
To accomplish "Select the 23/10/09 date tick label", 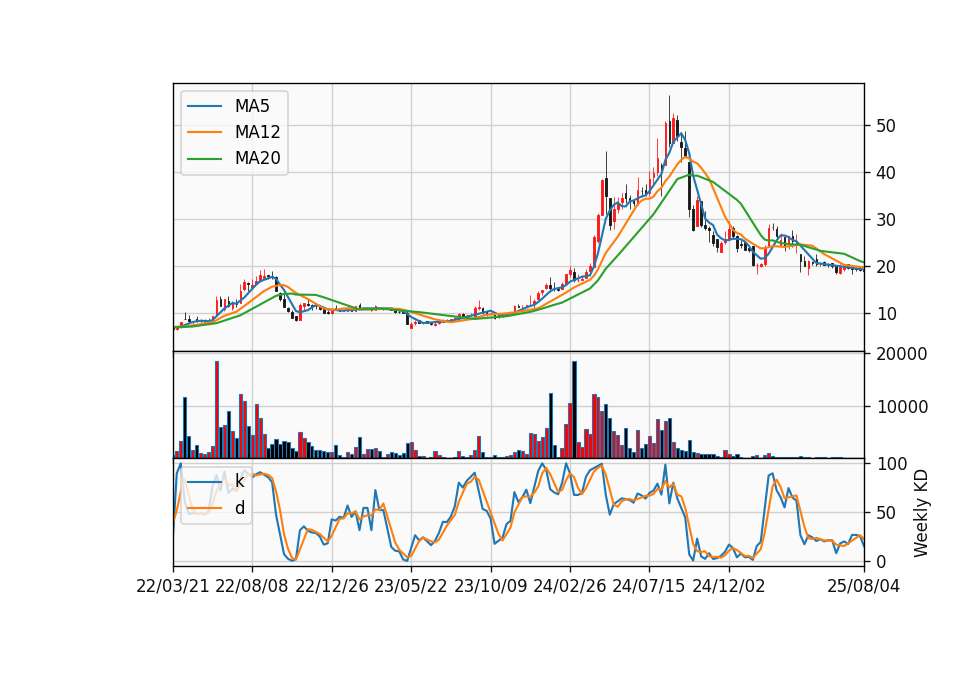I will [490, 586].
